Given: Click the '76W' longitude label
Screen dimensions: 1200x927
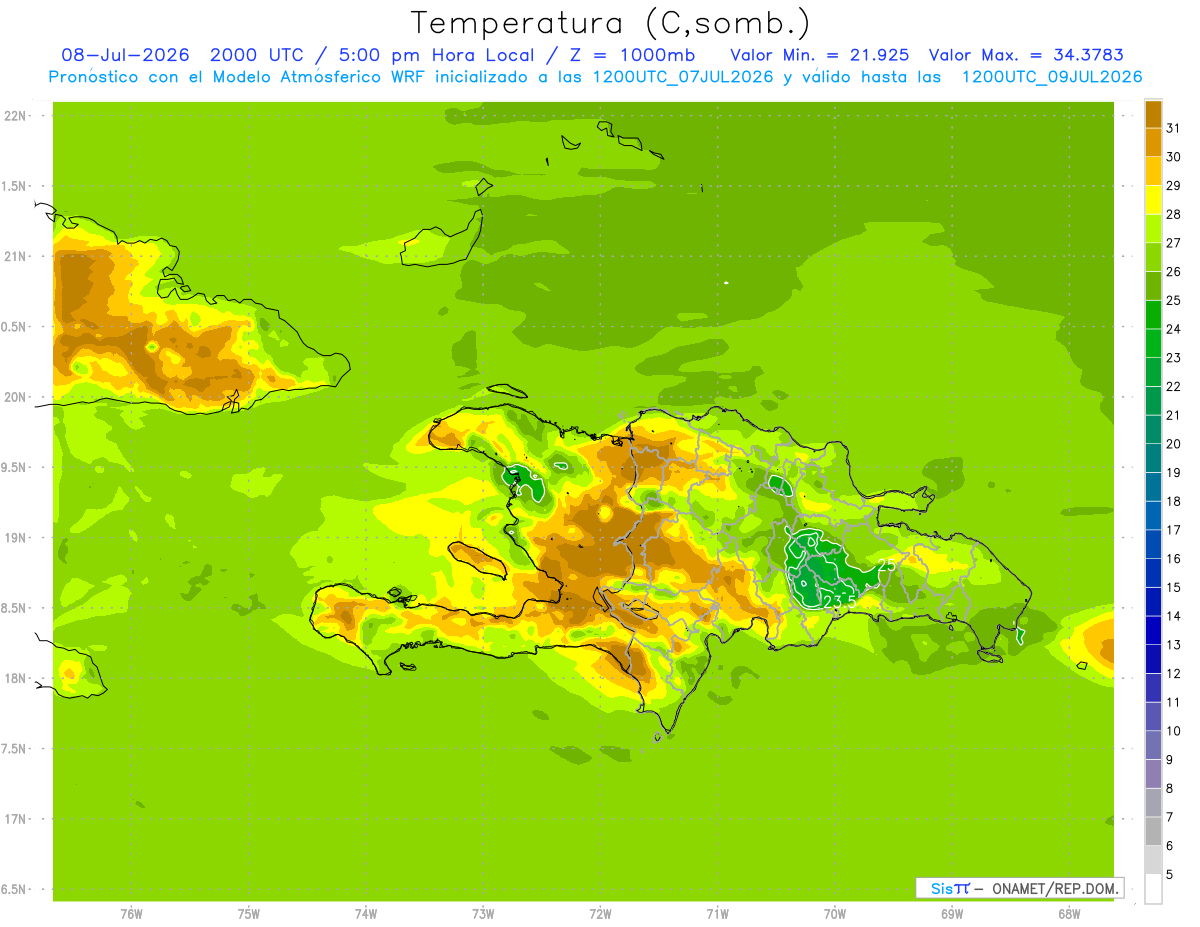Looking at the screenshot, I should (x=131, y=914).
